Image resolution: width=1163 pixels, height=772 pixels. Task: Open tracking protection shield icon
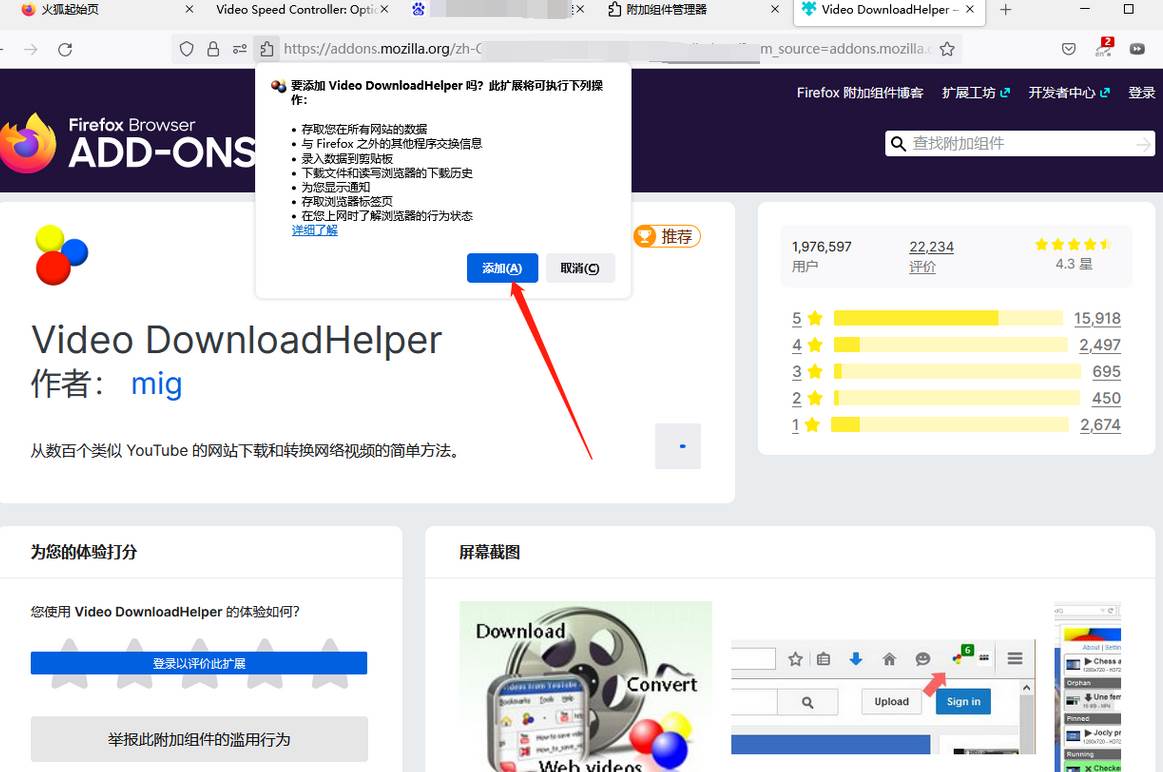[x=186, y=50]
